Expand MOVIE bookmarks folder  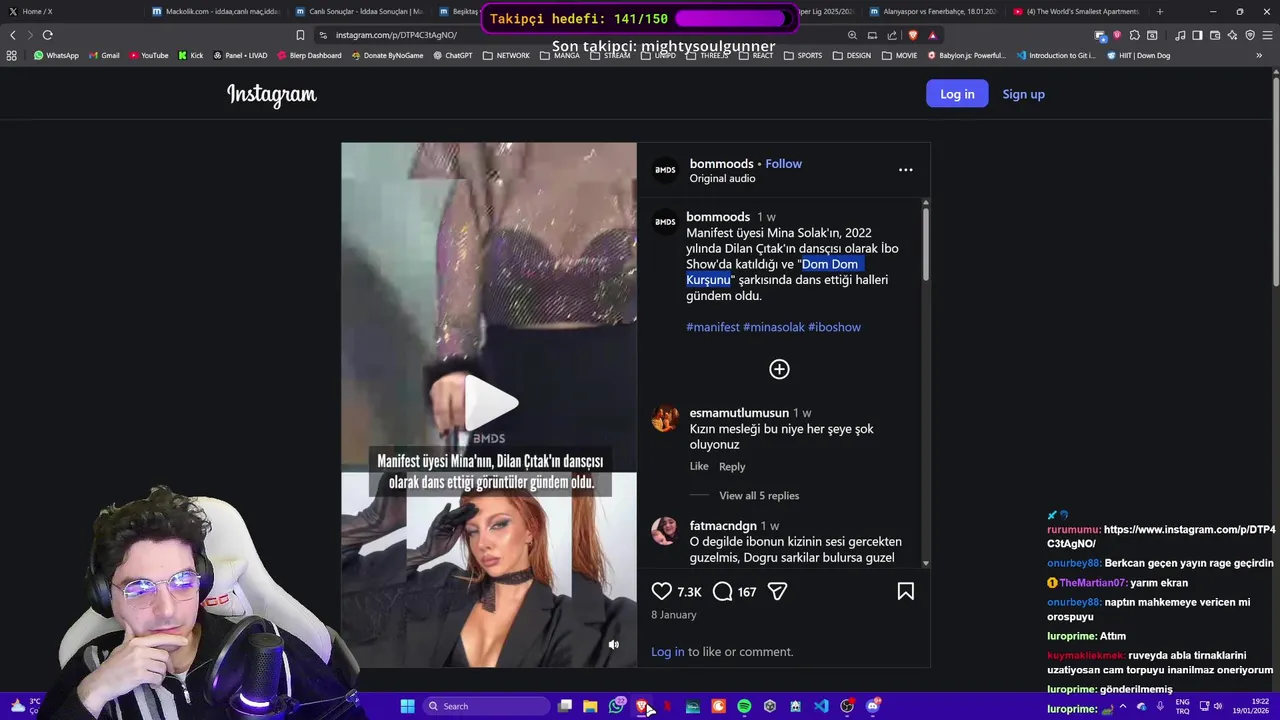tap(899, 55)
